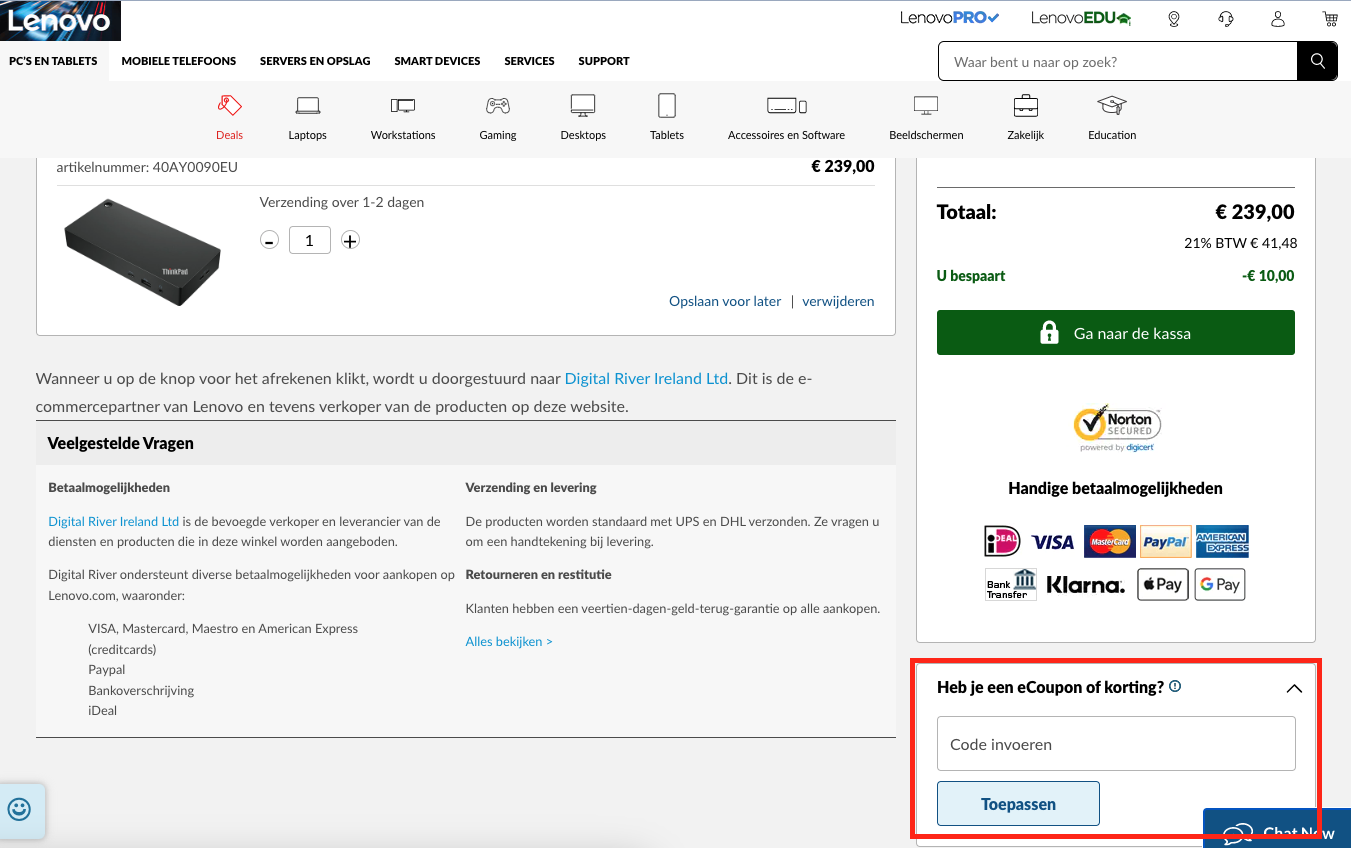Click the U bespaart label
1351x848 pixels.
click(971, 276)
